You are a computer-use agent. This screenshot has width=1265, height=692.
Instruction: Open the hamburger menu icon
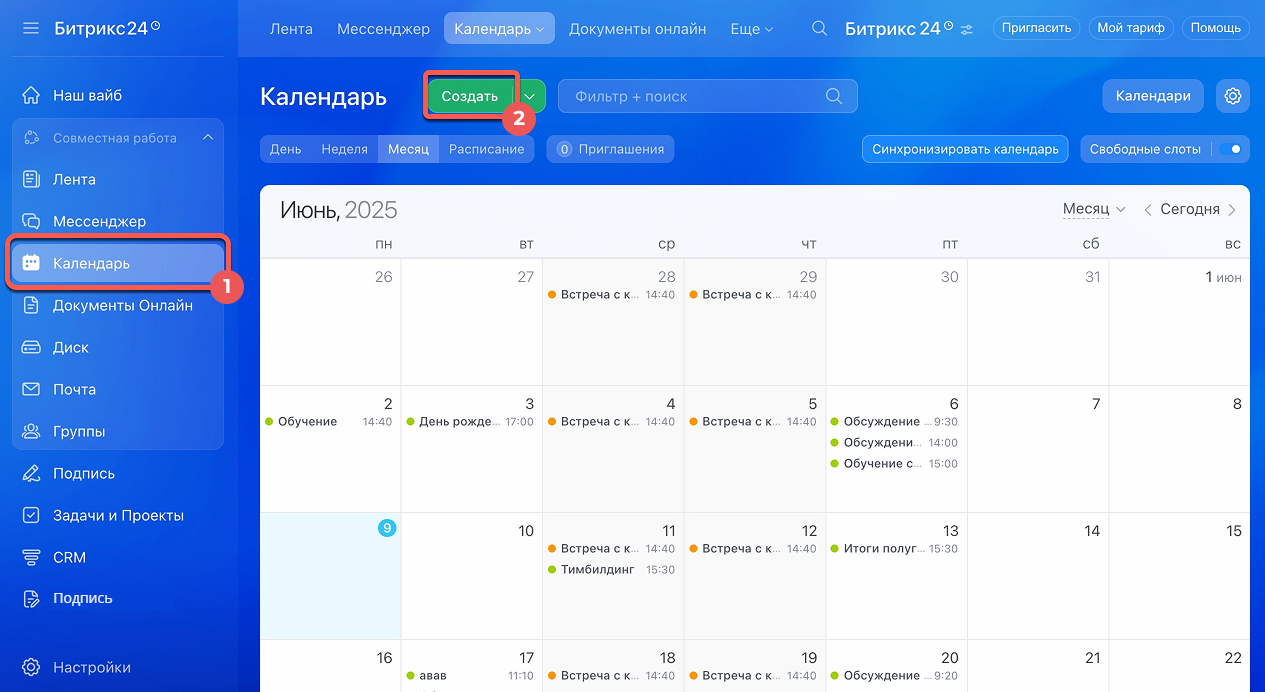click(x=31, y=28)
